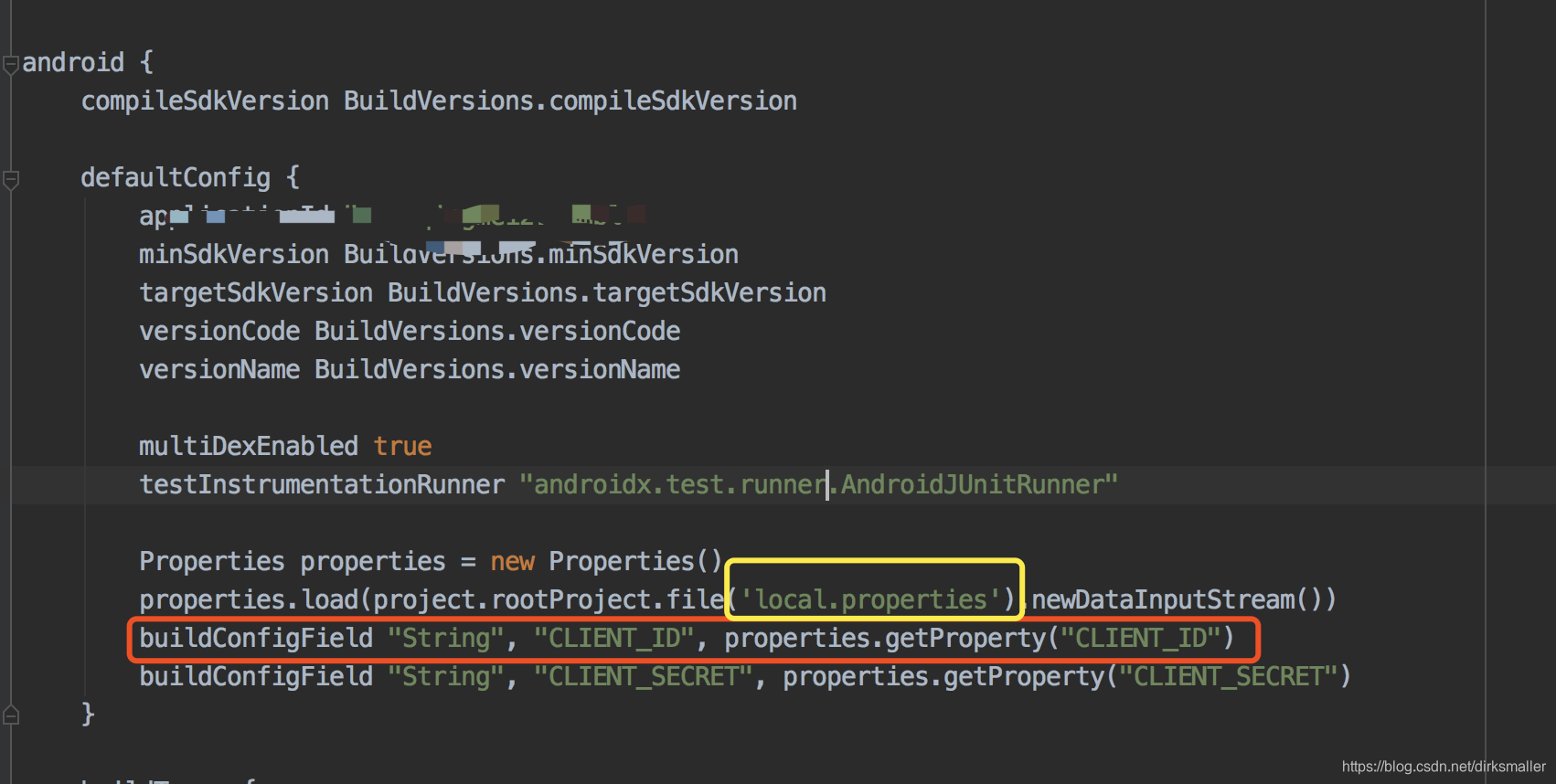Click the 'local.properties' string literal
The height and width of the screenshot is (784, 1556).
pos(870,599)
